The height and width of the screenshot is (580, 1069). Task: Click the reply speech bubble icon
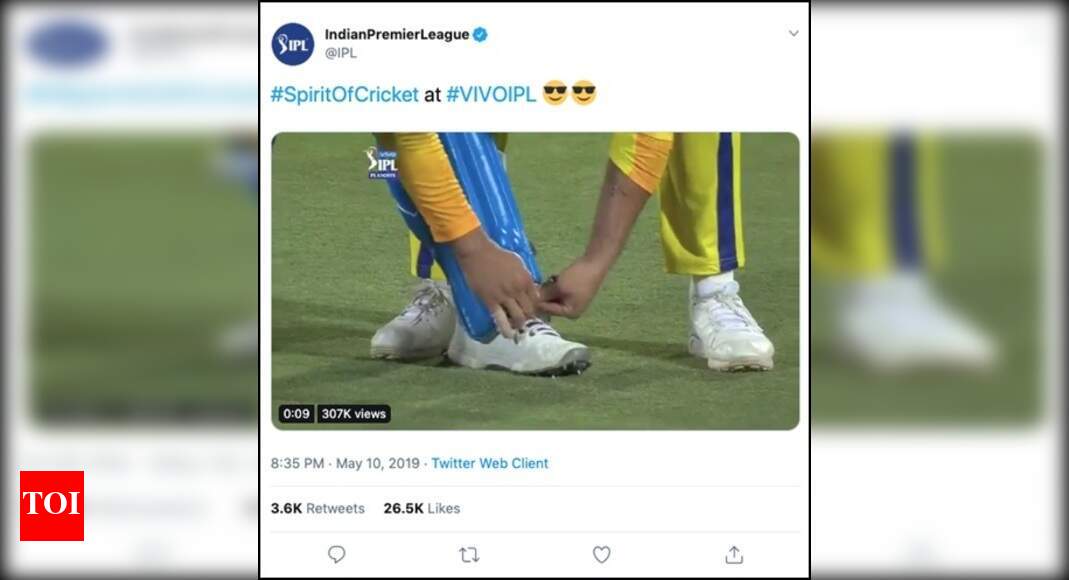pos(336,554)
